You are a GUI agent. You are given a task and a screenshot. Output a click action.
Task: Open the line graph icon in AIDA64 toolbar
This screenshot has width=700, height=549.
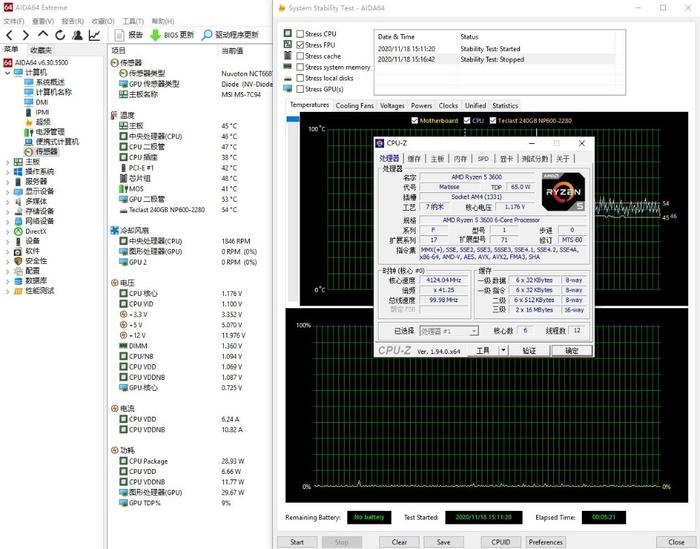[x=94, y=35]
